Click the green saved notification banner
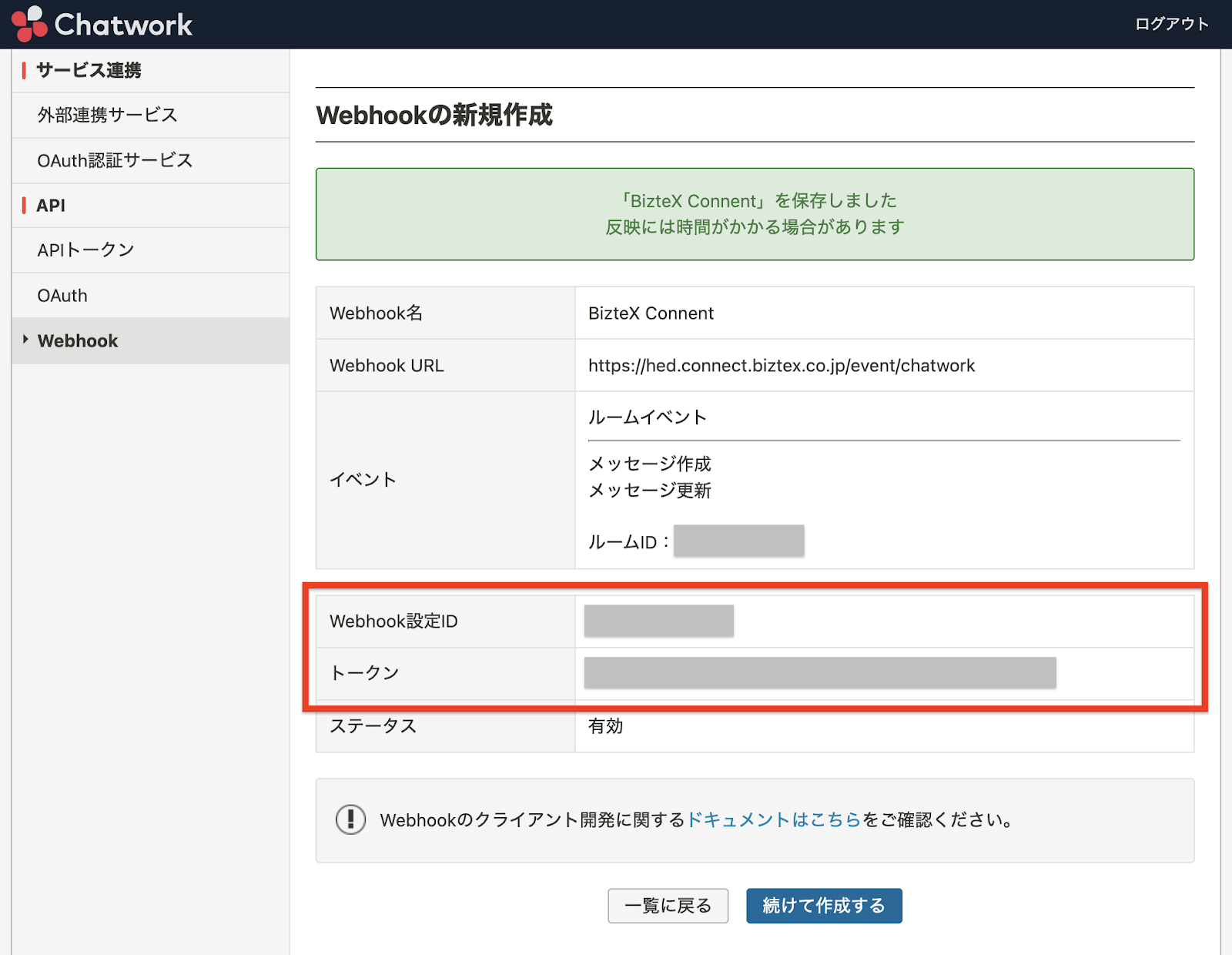The height and width of the screenshot is (955, 1232). tap(755, 214)
